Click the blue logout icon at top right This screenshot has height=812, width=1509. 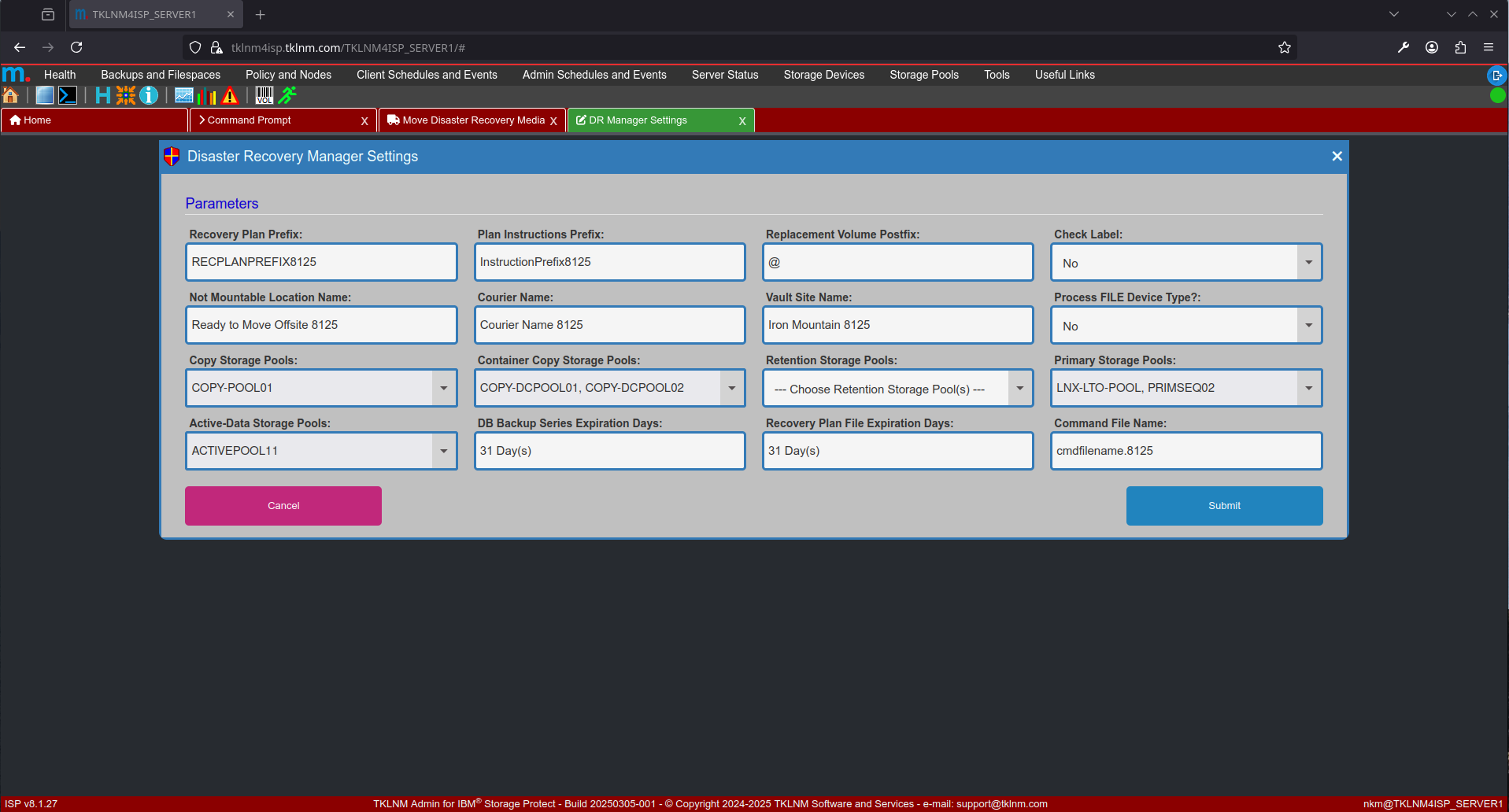(1496, 76)
